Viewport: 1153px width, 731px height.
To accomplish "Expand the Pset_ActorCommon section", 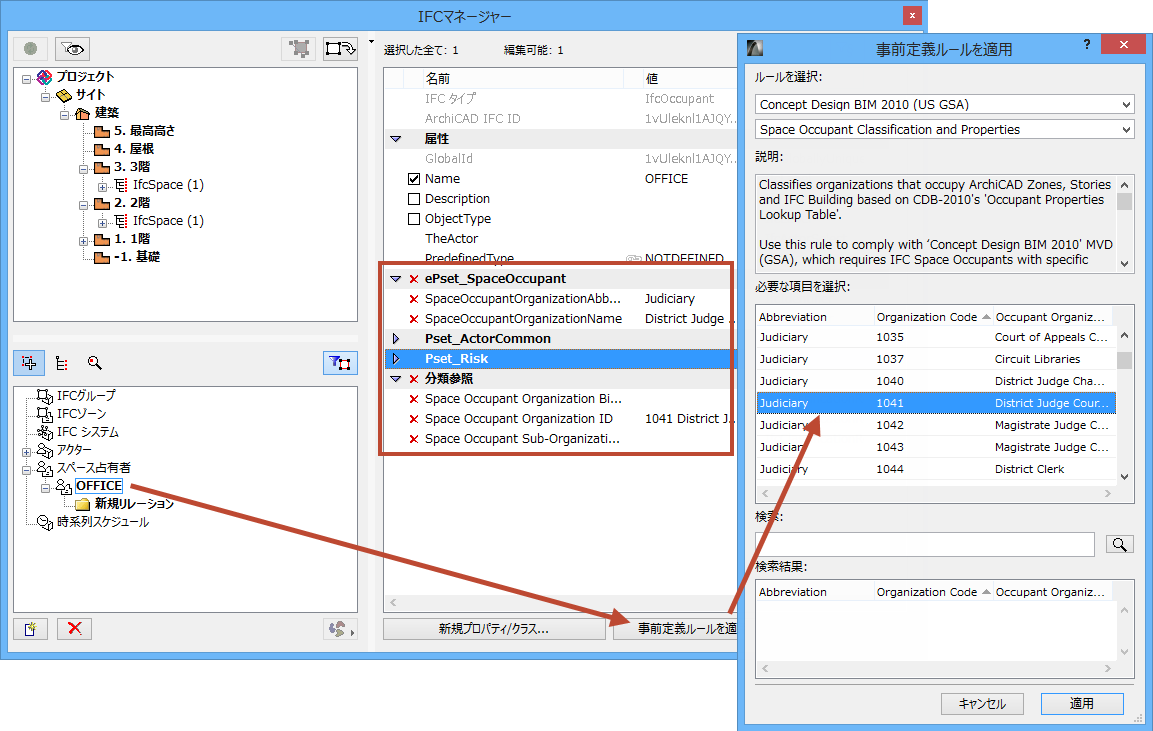I will pos(396,339).
